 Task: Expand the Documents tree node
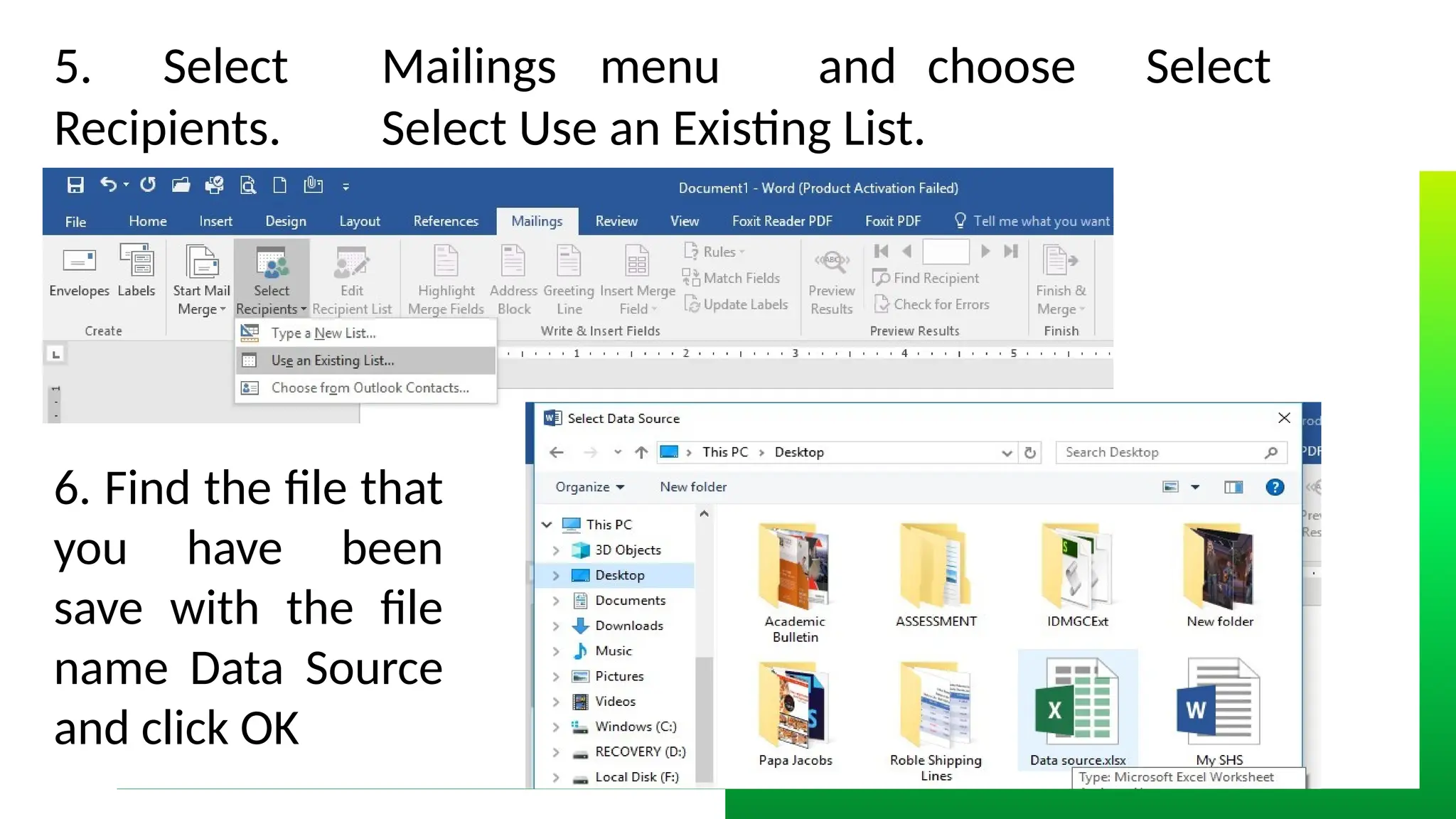pyautogui.click(x=556, y=601)
